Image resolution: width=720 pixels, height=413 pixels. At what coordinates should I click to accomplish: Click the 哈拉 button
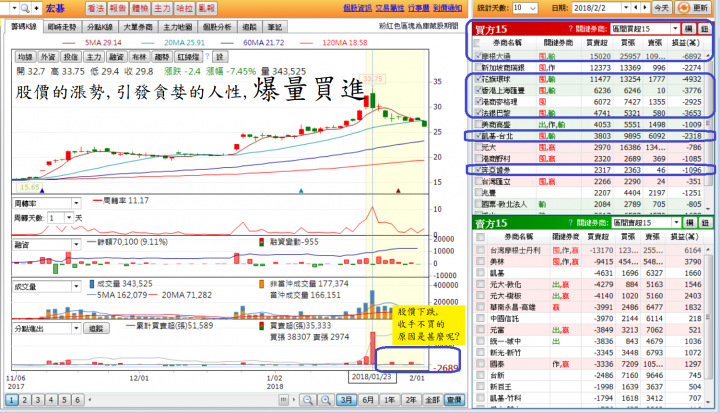pos(184,8)
